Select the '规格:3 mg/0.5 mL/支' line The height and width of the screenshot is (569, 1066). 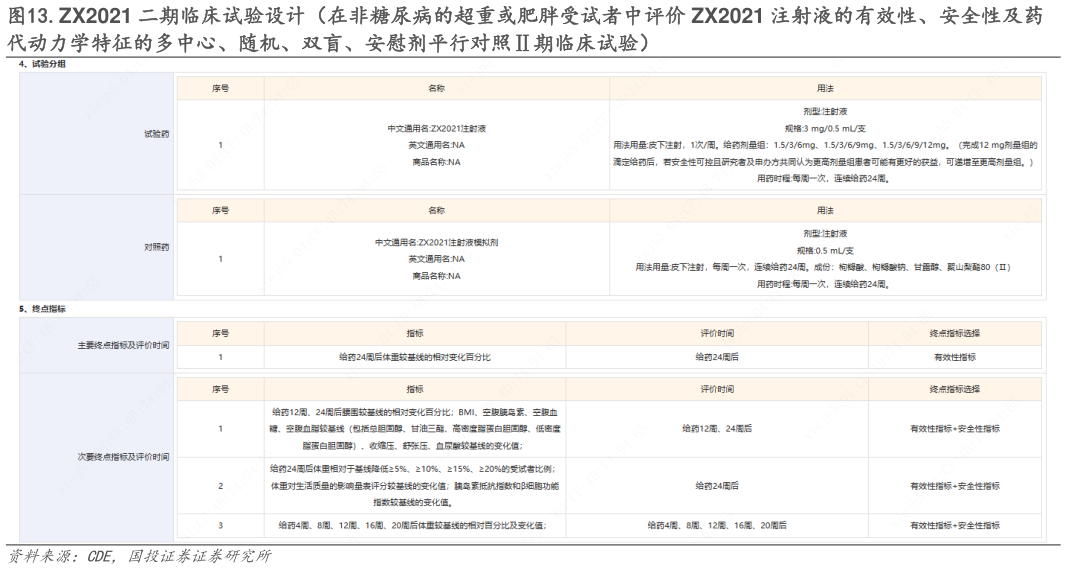pyautogui.click(x=825, y=128)
